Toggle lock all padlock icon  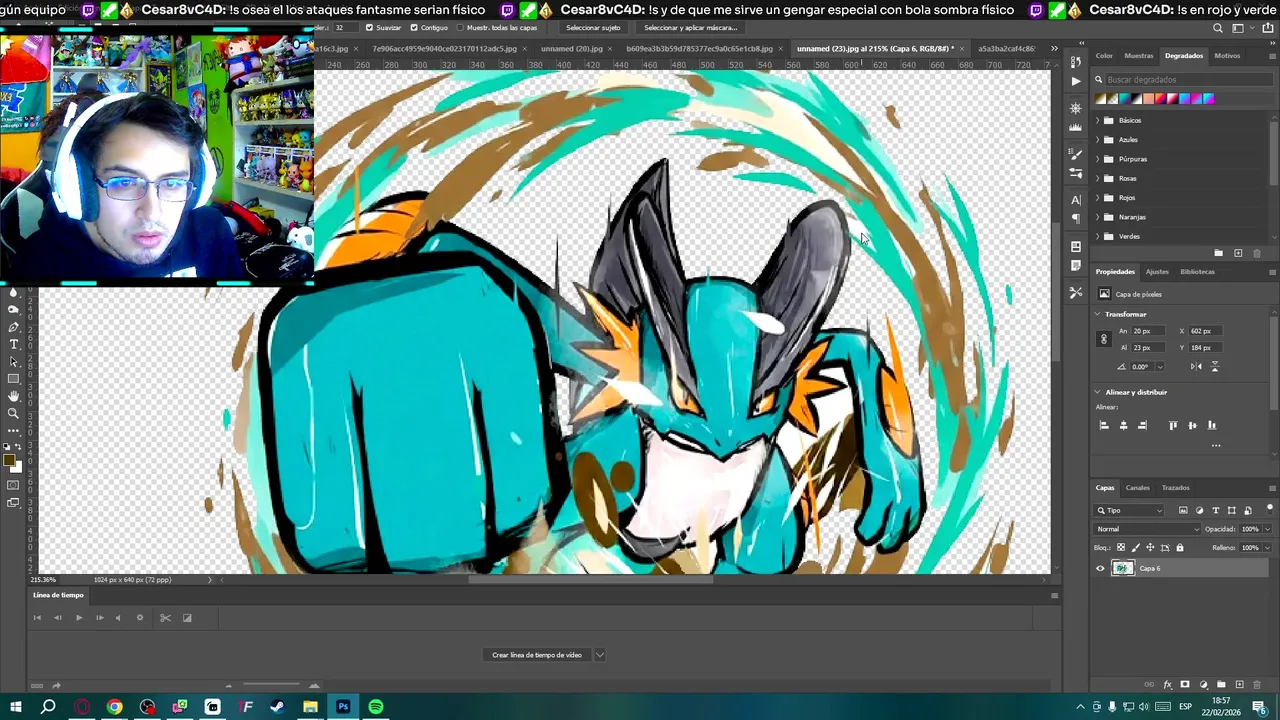[1180, 548]
